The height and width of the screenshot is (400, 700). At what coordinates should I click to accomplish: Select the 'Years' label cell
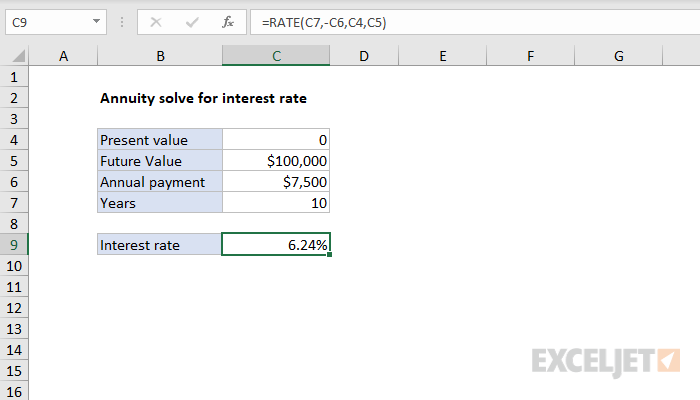(160, 203)
